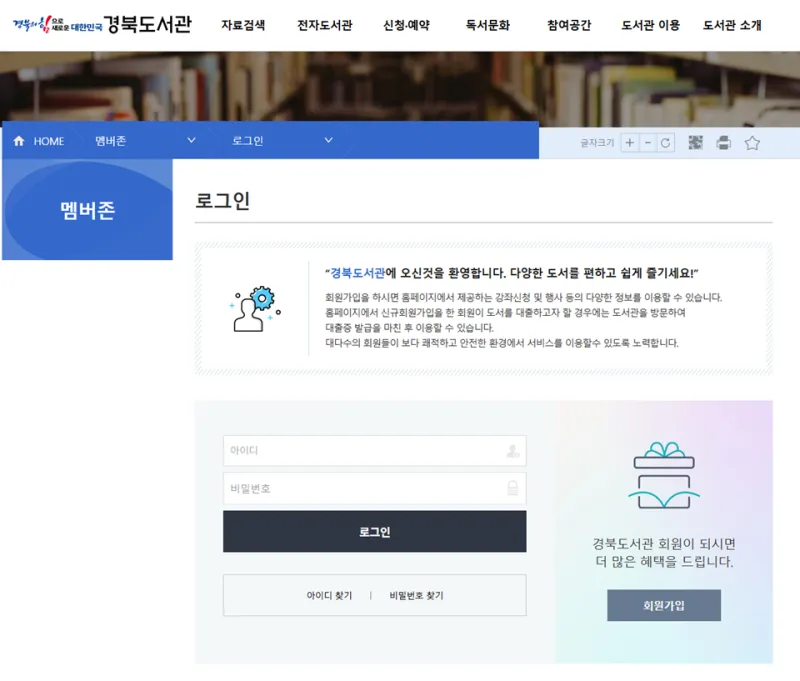Expand the 멤버존 breadcrumb dropdown
800x681 pixels.
point(191,140)
